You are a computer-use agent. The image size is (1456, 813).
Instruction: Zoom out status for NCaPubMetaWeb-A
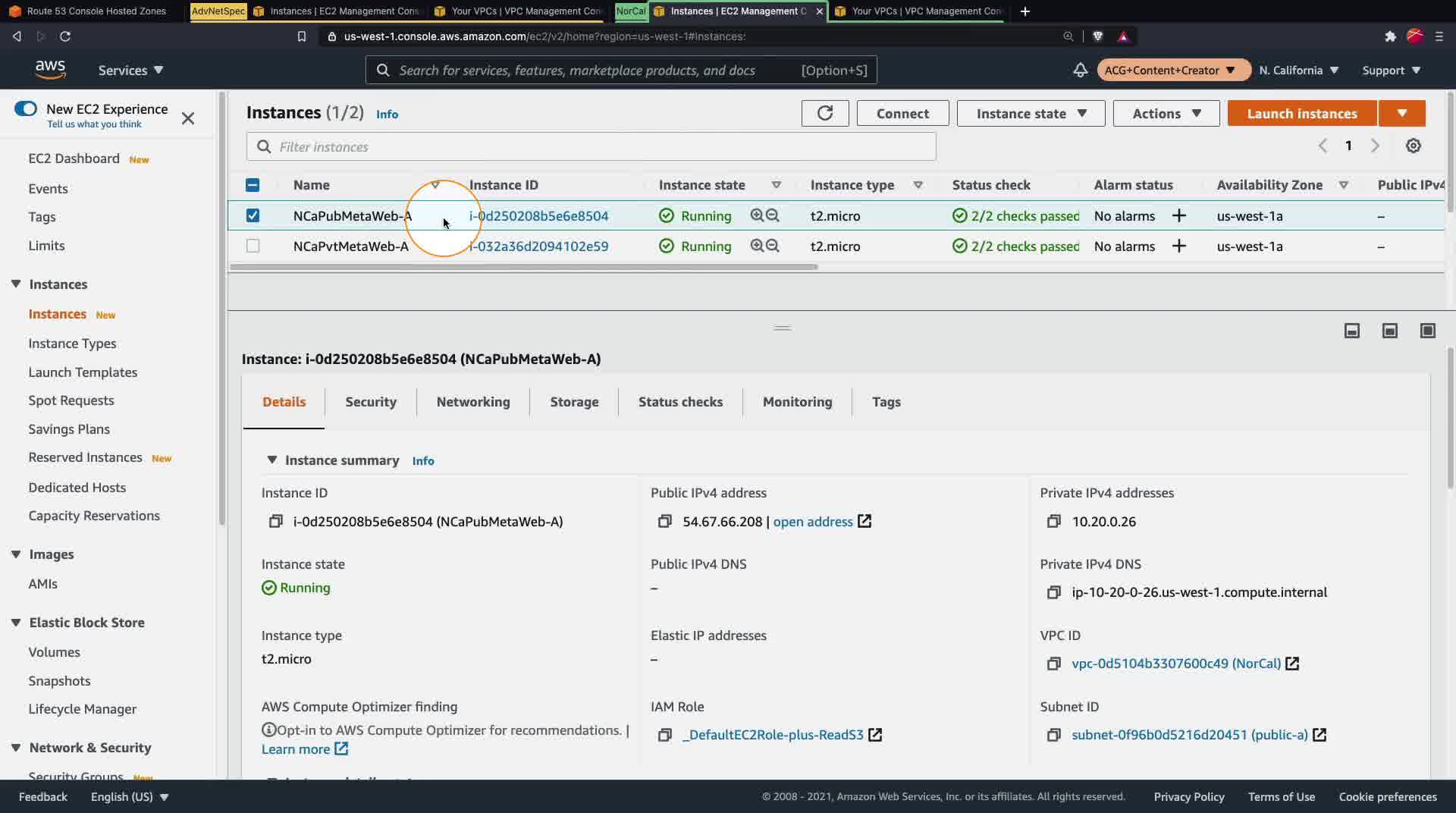click(773, 215)
